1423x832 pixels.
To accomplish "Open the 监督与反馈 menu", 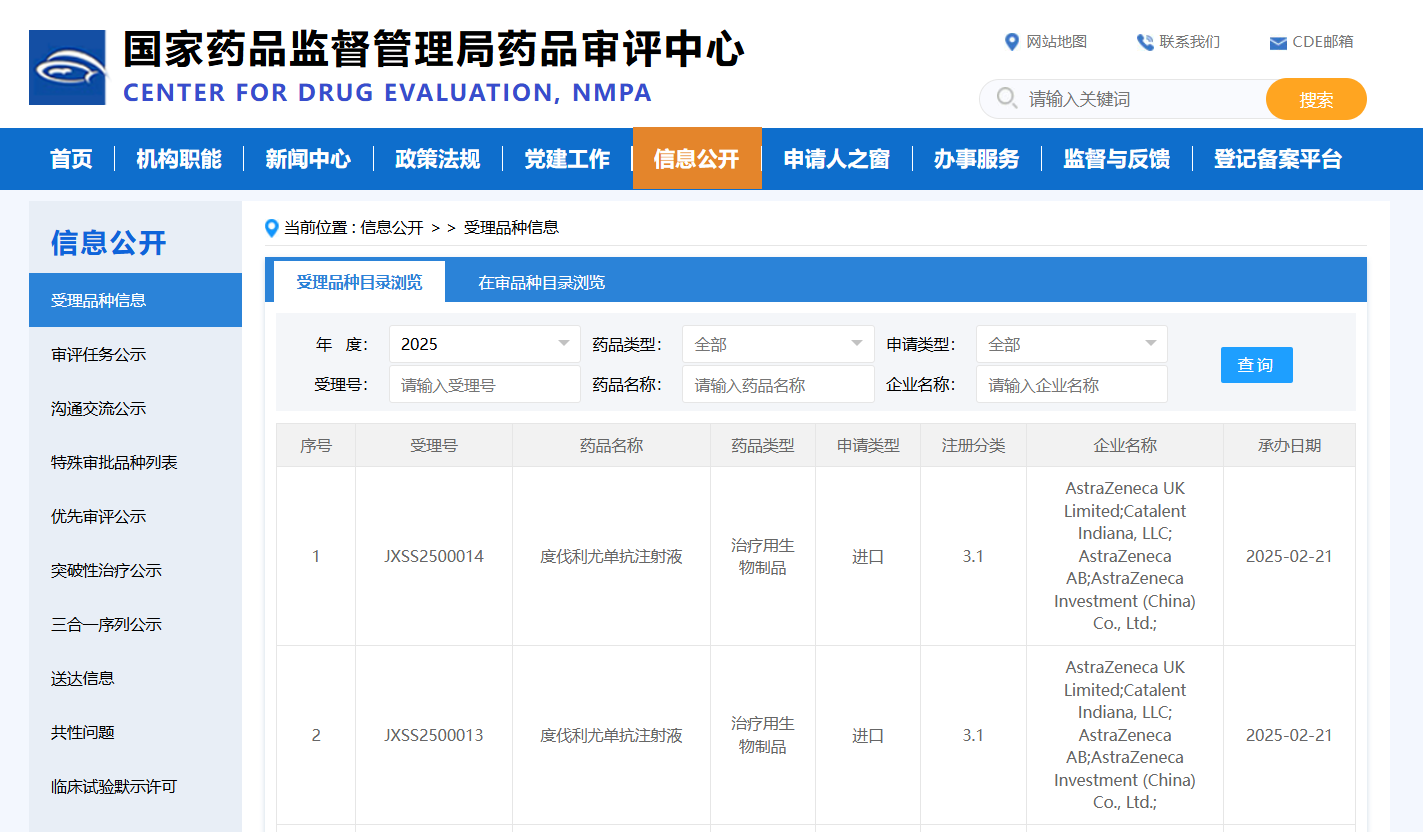I will 1116,159.
